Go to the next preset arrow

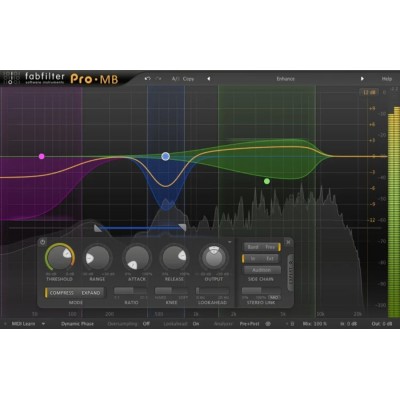(362, 79)
